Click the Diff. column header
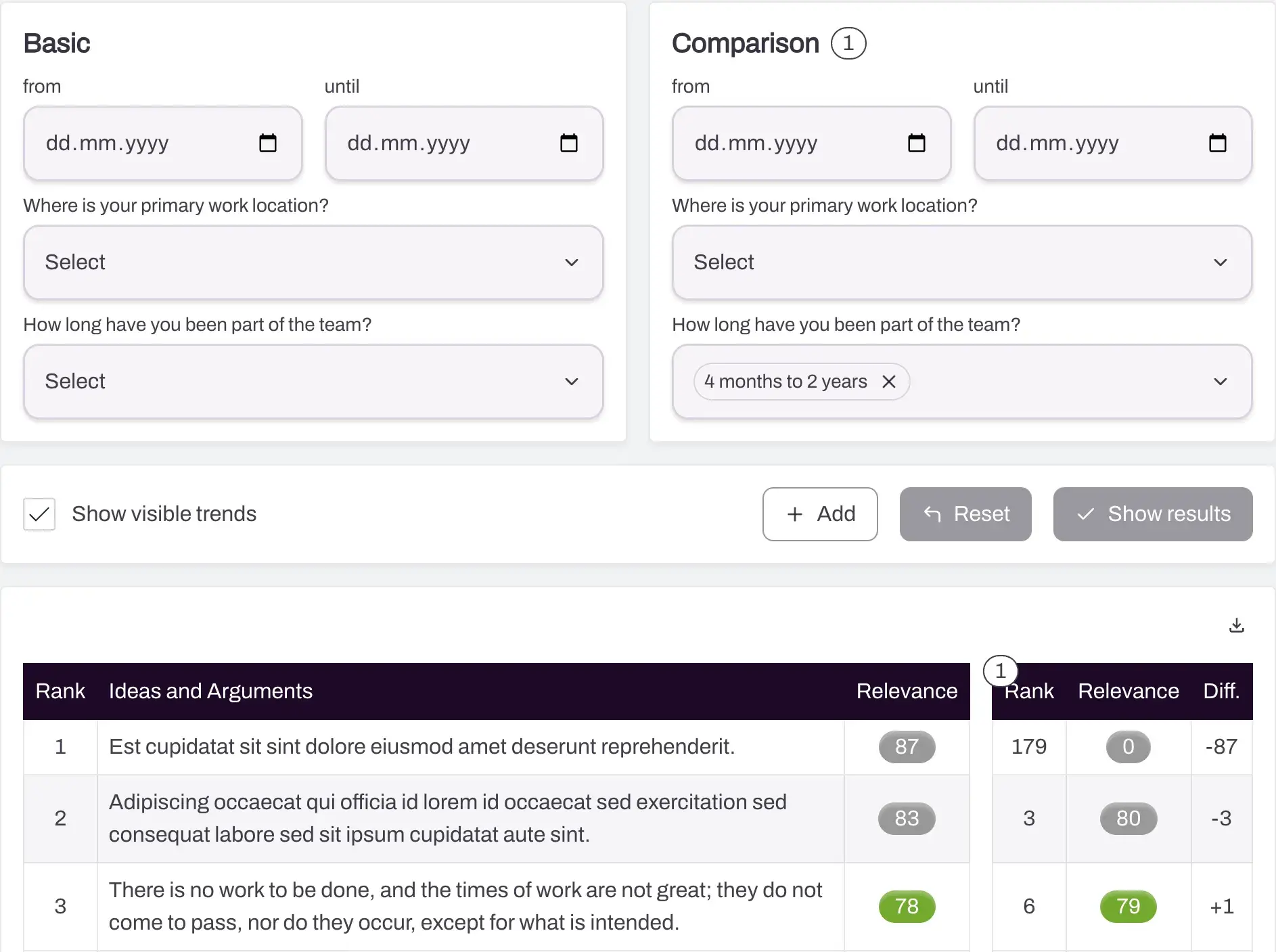Image resolution: width=1276 pixels, height=952 pixels. 1221,691
